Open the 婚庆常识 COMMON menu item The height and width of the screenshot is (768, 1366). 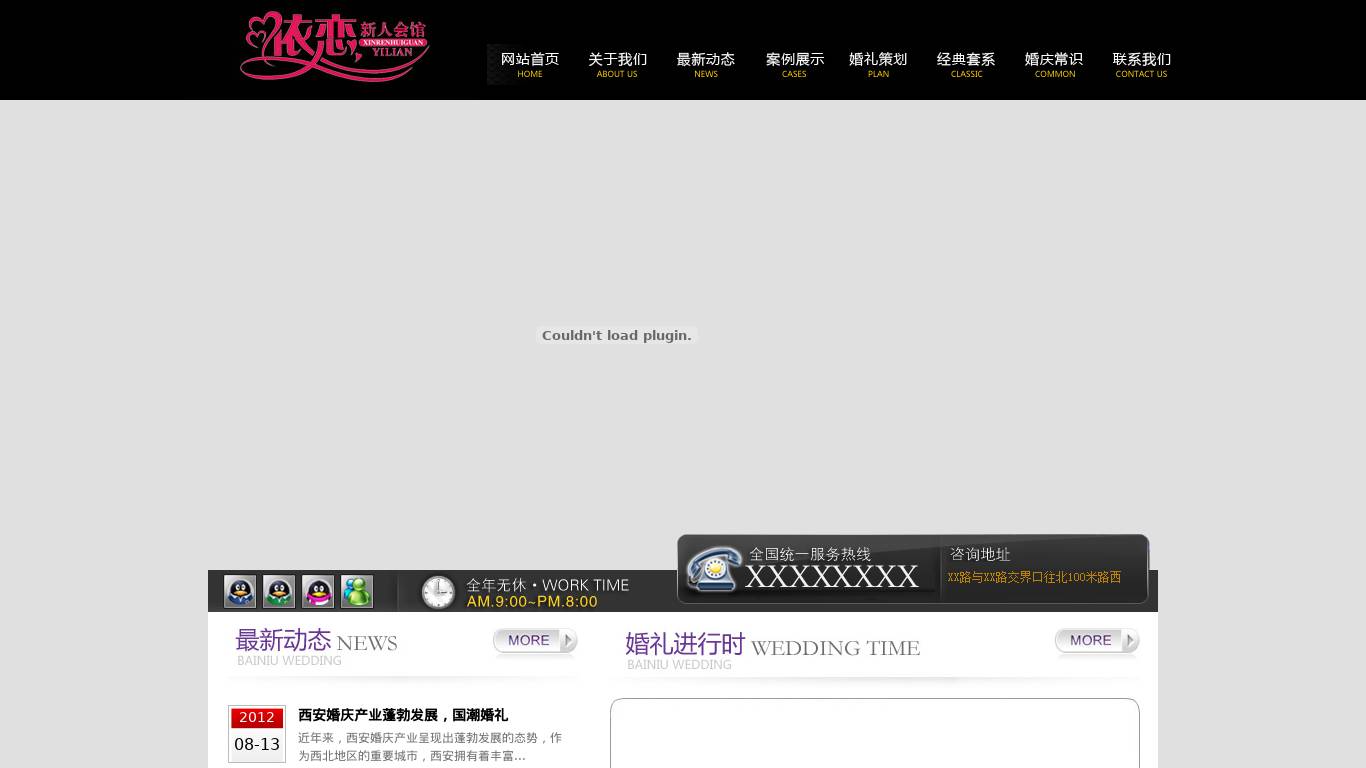pos(1054,63)
